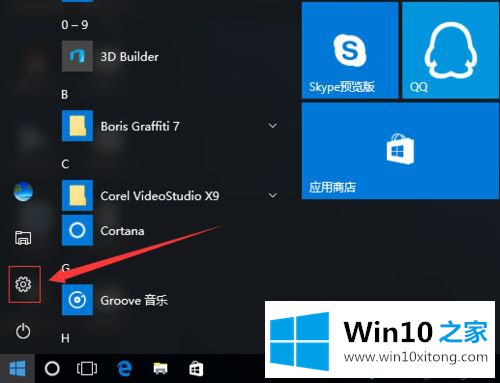Open File Explorer on taskbar

160,369
